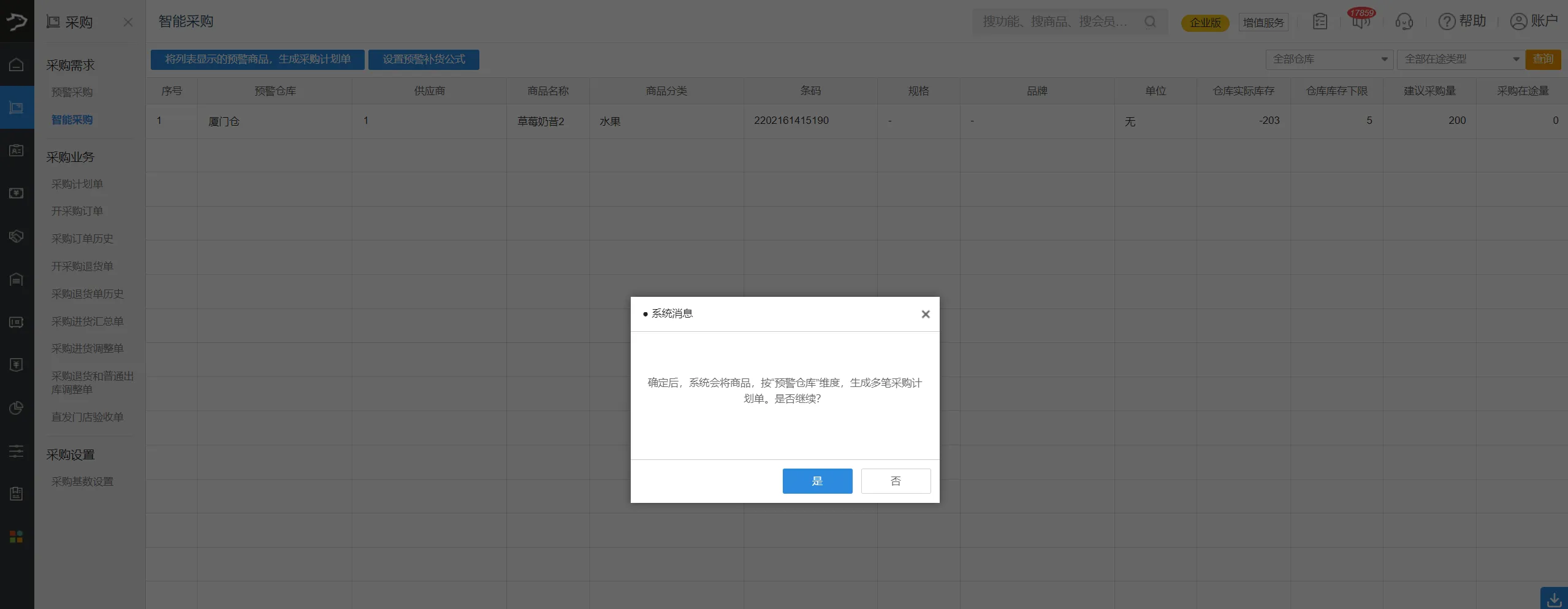Decline the dialog by clicking 否
Screen dimensions: 1568x609
896,481
